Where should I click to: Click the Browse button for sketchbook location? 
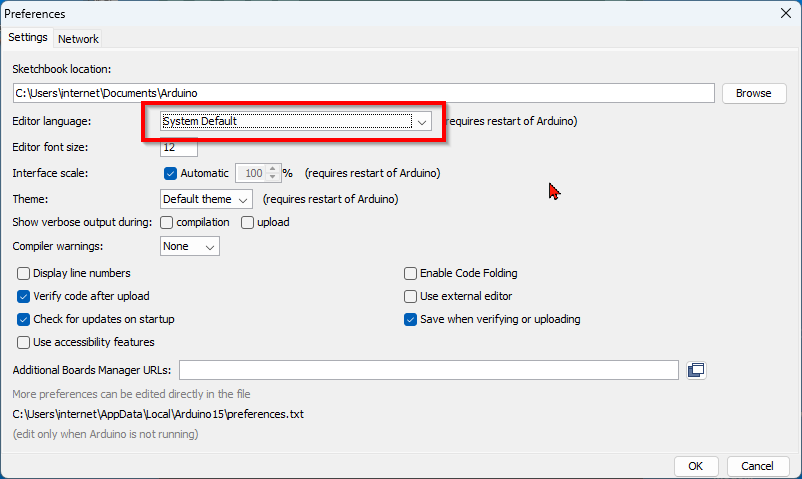point(753,93)
